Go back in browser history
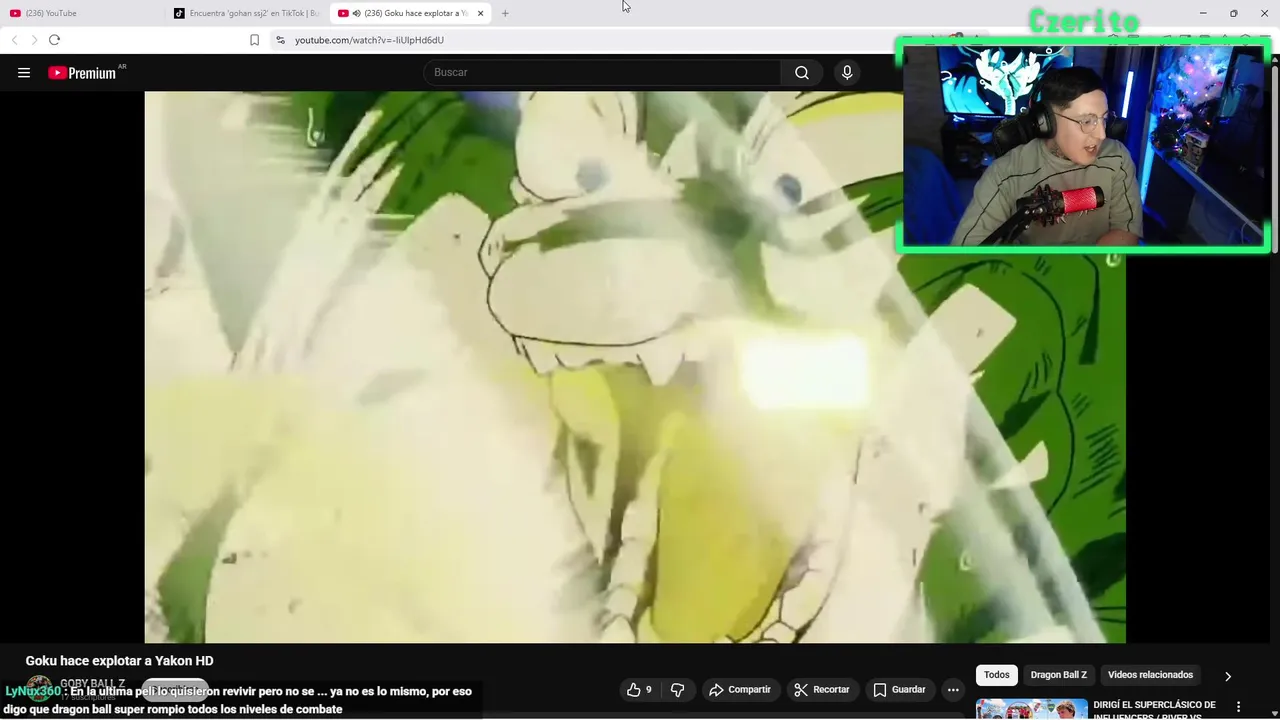The image size is (1280, 720). 14,40
